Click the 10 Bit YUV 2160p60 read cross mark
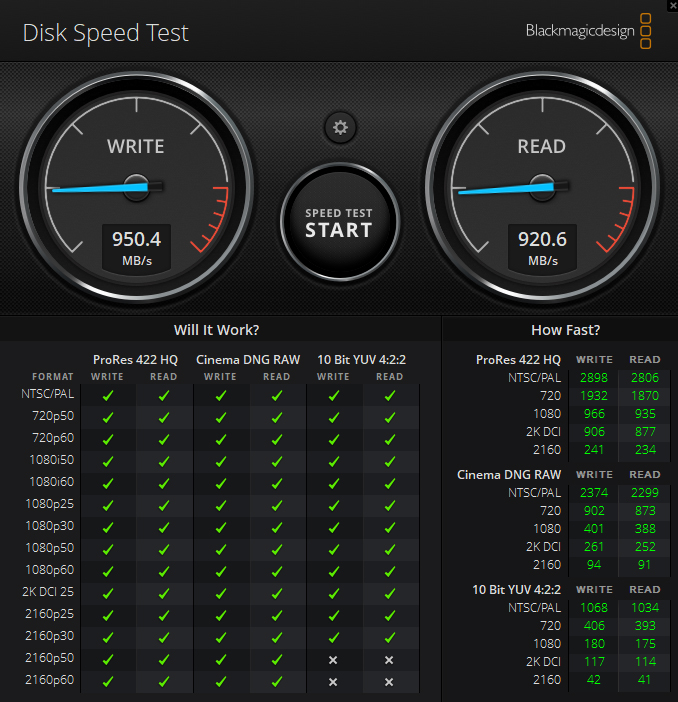This screenshot has height=702, width=678. point(390,682)
